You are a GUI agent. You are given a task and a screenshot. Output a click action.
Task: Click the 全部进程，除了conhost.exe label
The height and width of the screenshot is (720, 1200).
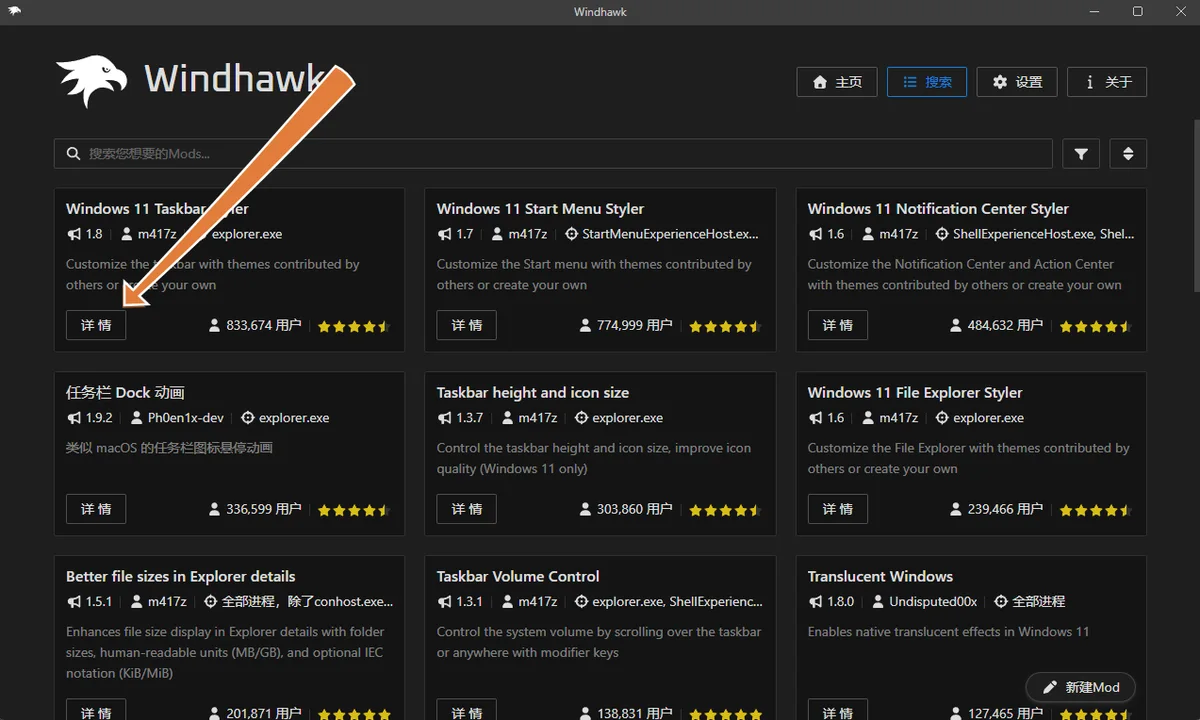[308, 602]
